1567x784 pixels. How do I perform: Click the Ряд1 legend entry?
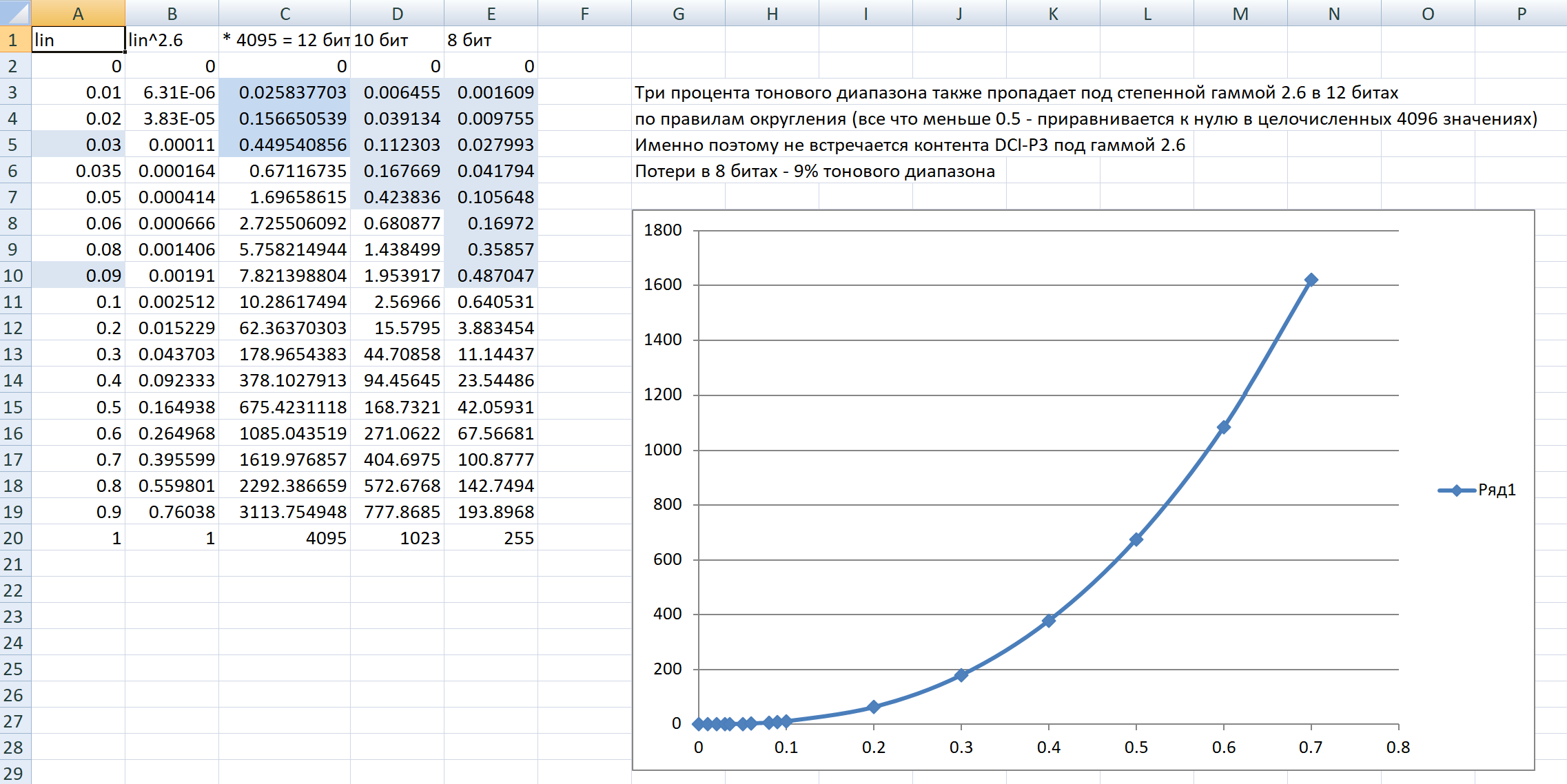click(1496, 490)
